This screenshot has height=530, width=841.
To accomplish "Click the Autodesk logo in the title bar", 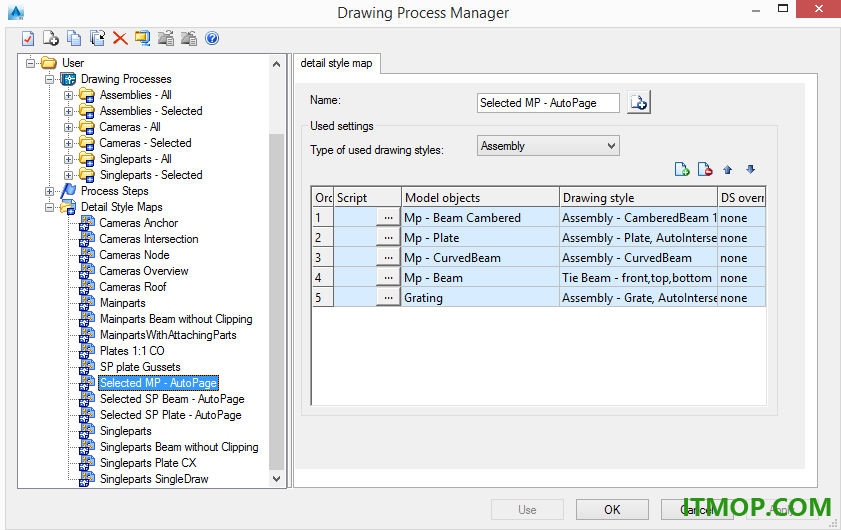I will [16, 12].
